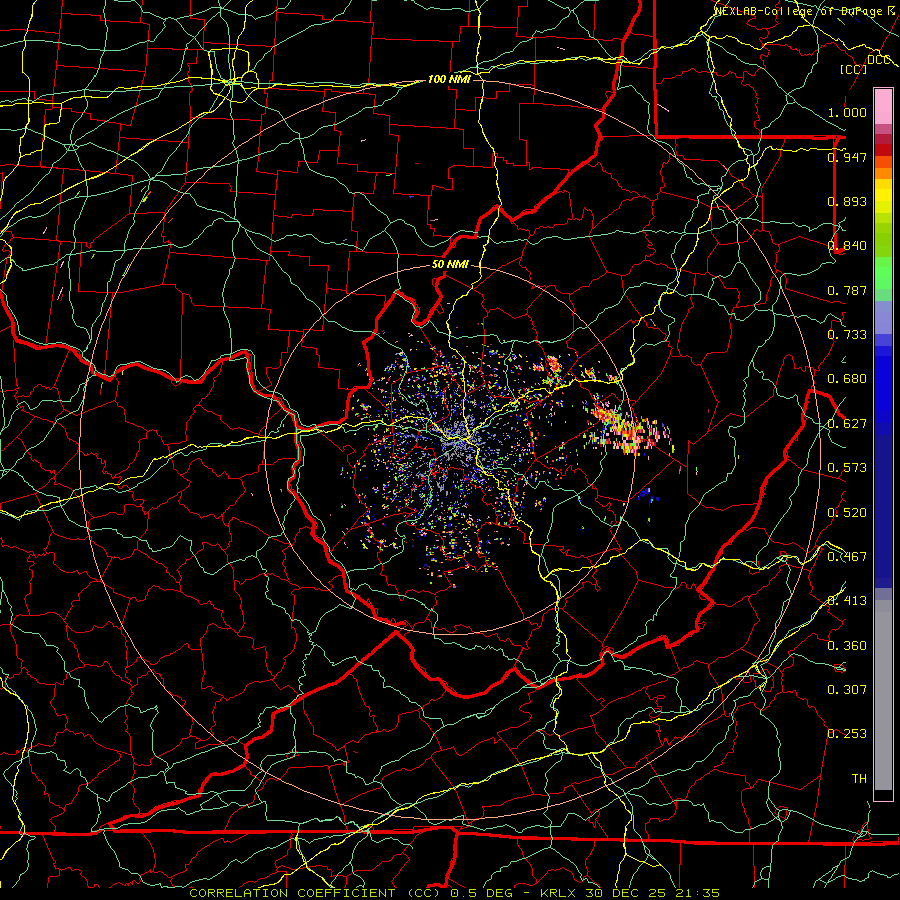Viewport: 900px width, 900px height.
Task: Click the 0.787 scale value
Action: pyautogui.click(x=847, y=290)
